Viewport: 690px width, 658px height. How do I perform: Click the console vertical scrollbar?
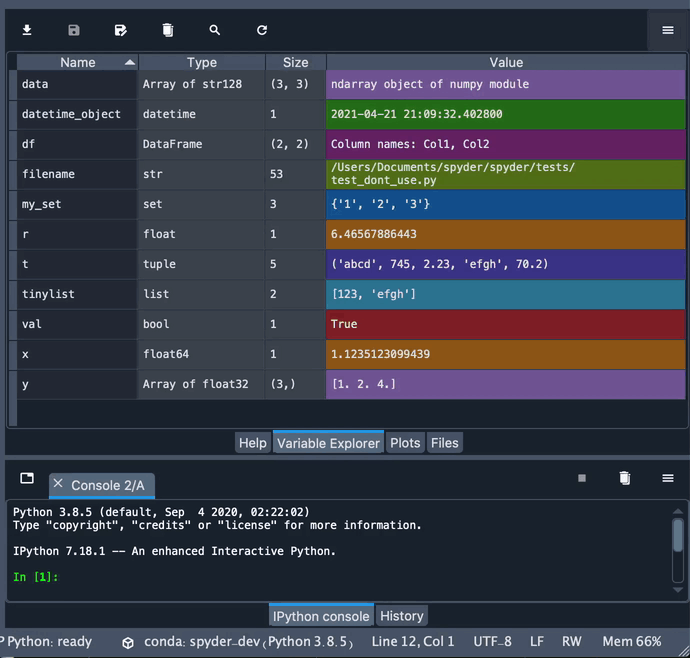pyautogui.click(x=679, y=535)
